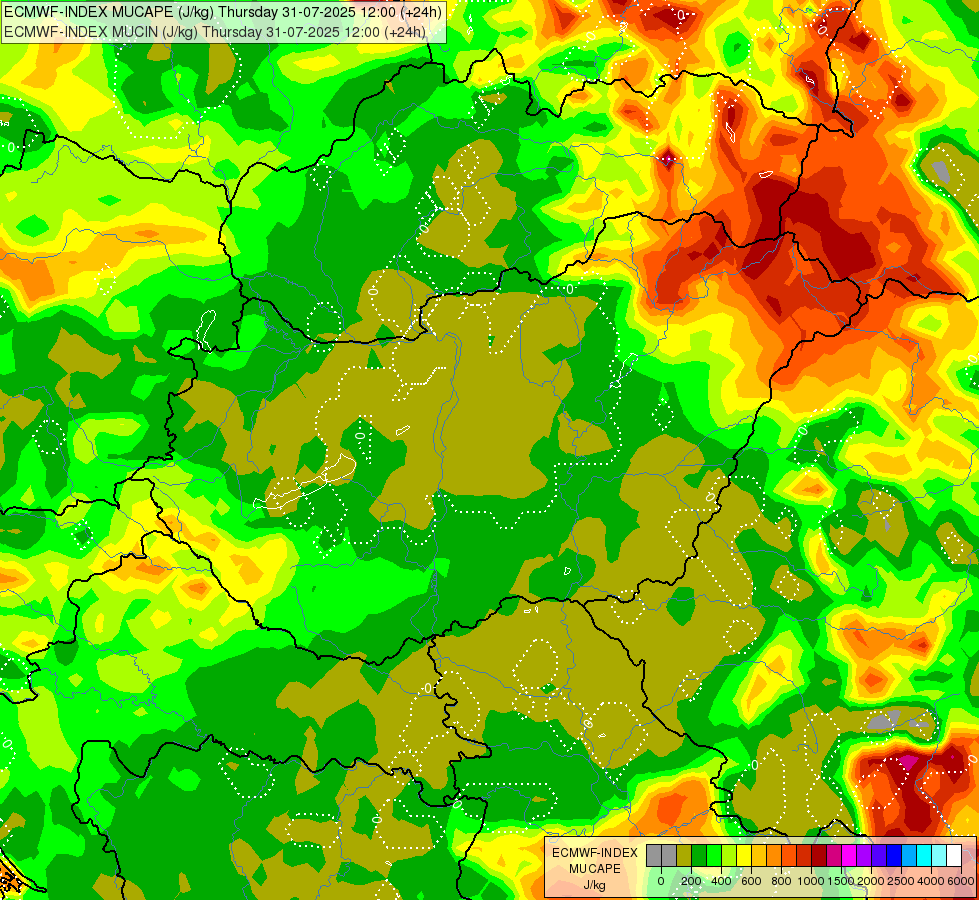Click the legend scale value 400
The width and height of the screenshot is (979, 900).
(721, 881)
